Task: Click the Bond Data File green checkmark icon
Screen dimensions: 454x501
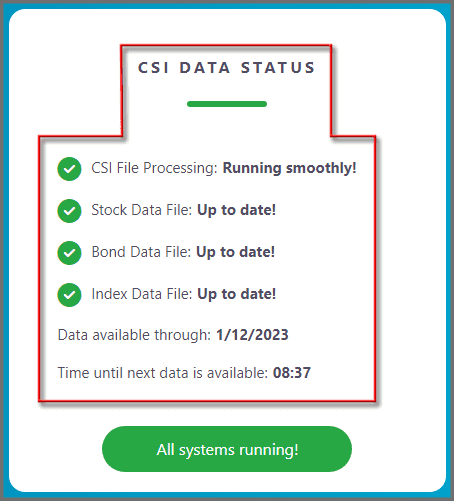Action: click(69, 253)
